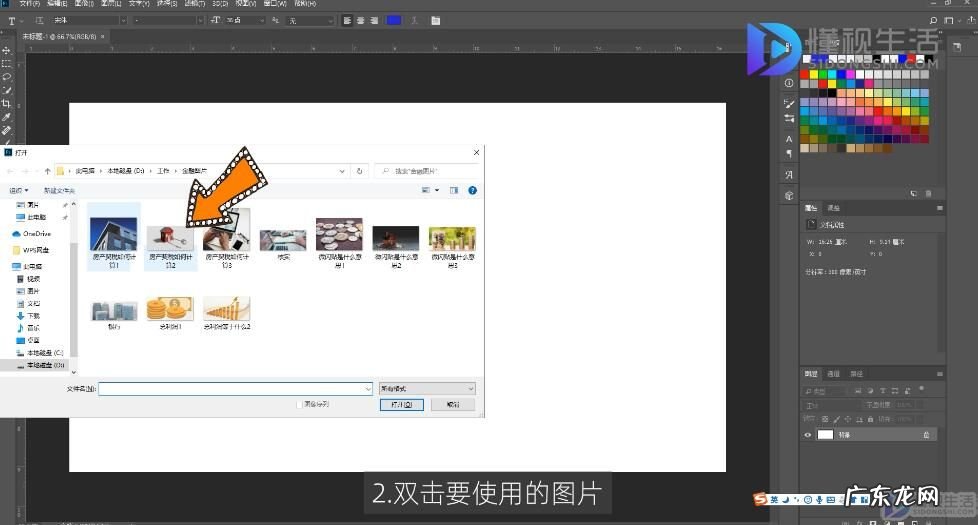Open the 3D menu
978x525 pixels.
[x=220, y=3]
